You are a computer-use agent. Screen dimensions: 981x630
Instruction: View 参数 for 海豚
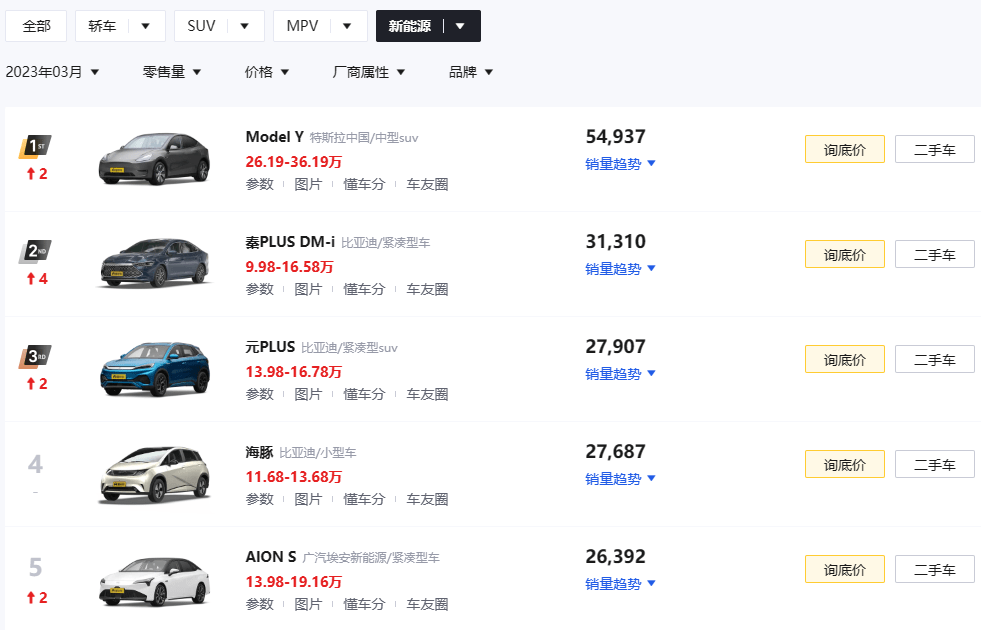(260, 500)
